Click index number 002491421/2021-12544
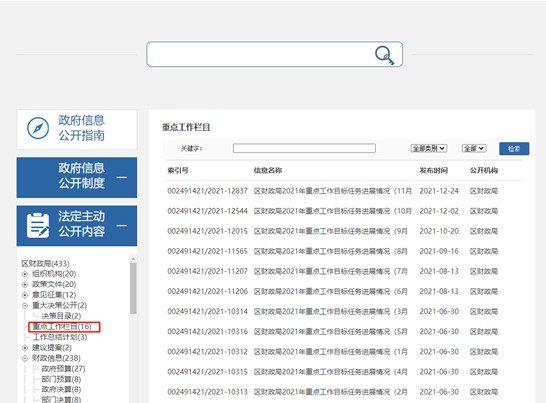Screen dimensions: 546x403 click(x=208, y=211)
